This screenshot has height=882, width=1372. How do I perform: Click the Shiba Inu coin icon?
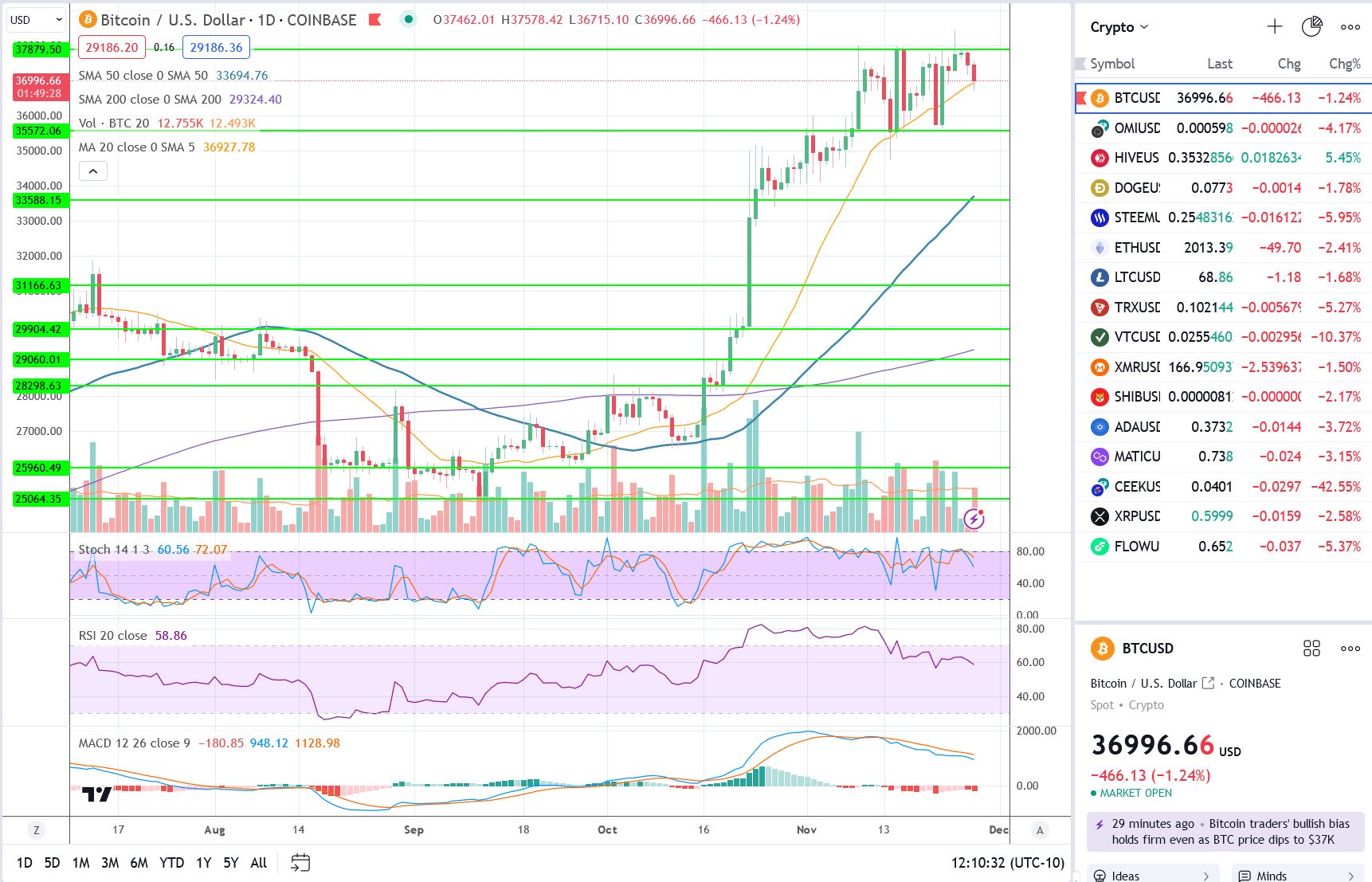coord(1100,397)
